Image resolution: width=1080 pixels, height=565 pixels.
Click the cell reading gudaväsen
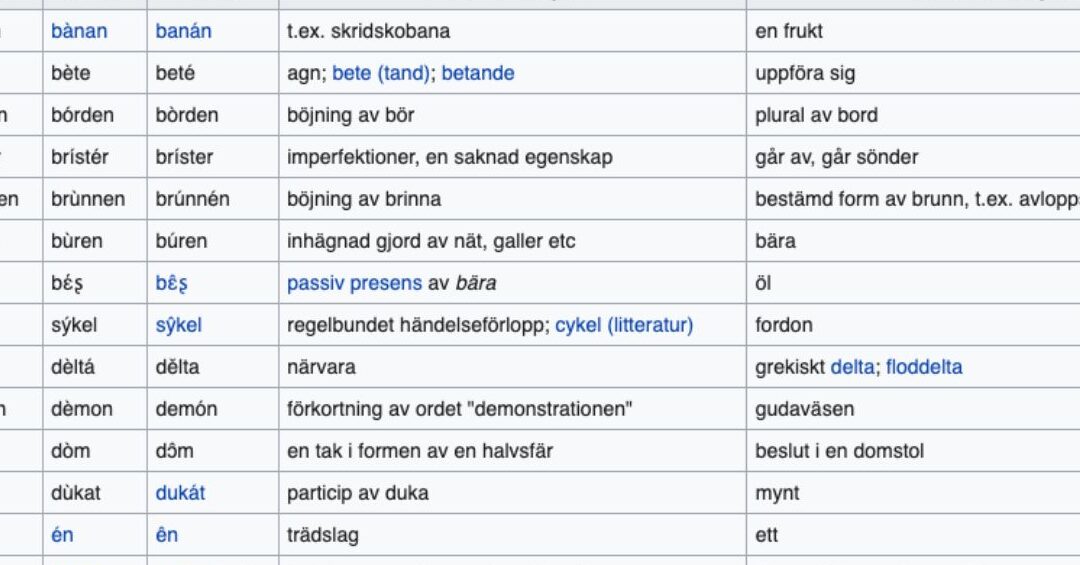coord(913,409)
